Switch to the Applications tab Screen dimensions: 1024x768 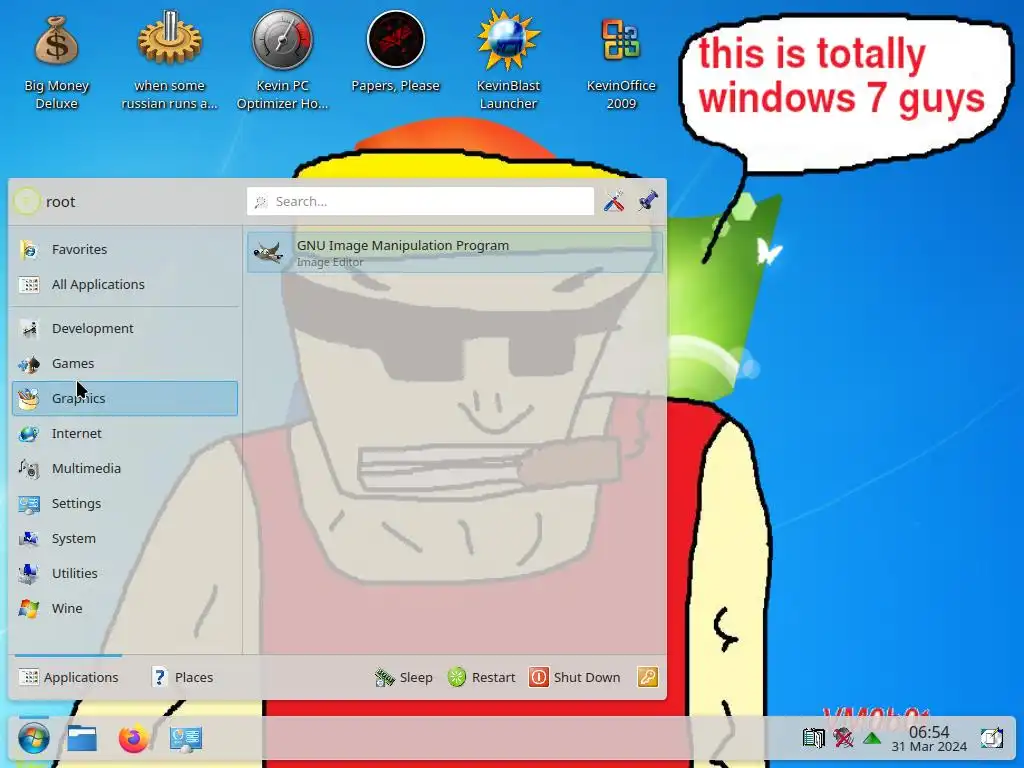click(69, 677)
